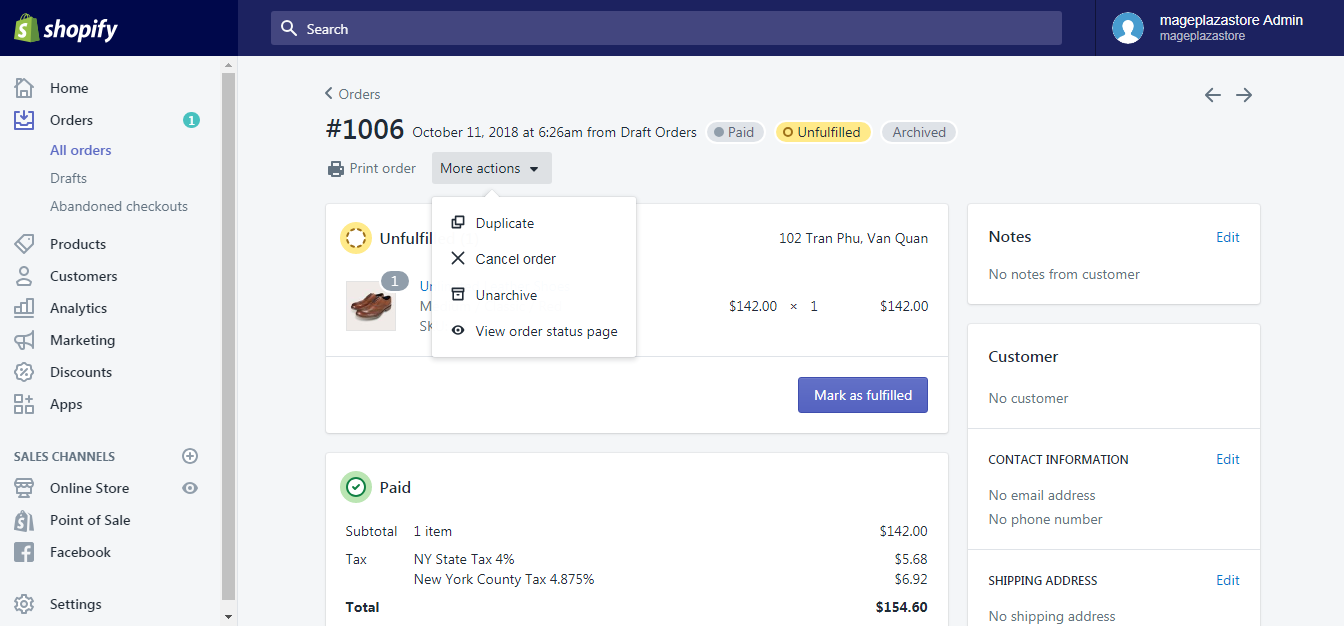Click the Facebook sales channel icon

tap(24, 552)
